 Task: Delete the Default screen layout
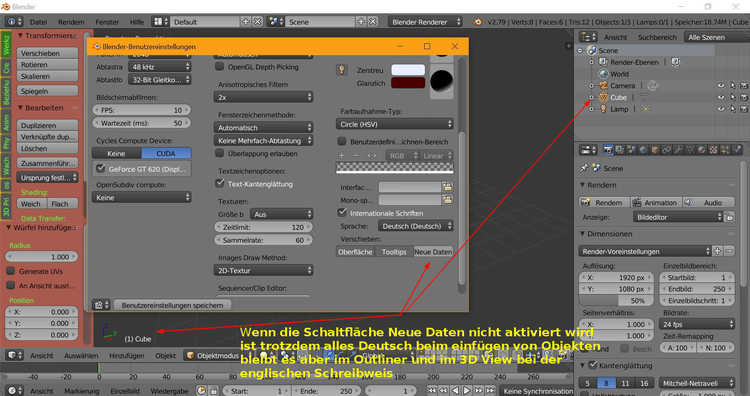257,22
